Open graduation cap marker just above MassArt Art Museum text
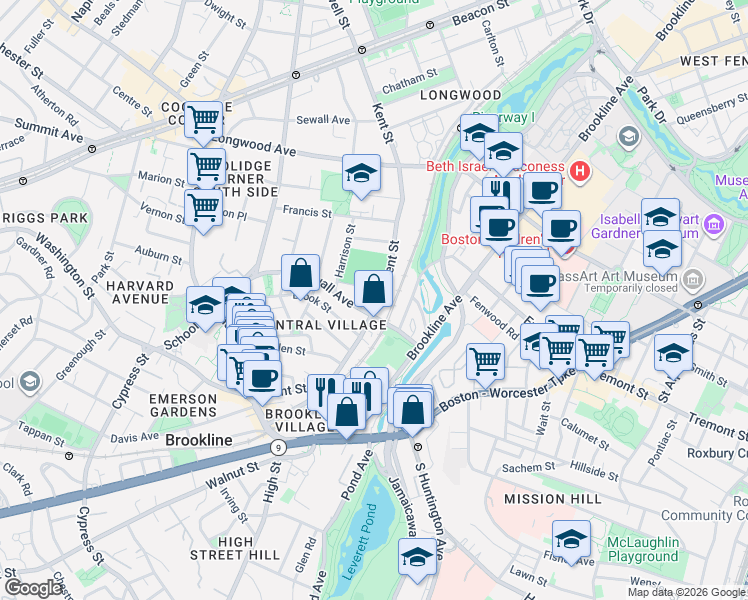This screenshot has width=748, height=600. (x=662, y=250)
